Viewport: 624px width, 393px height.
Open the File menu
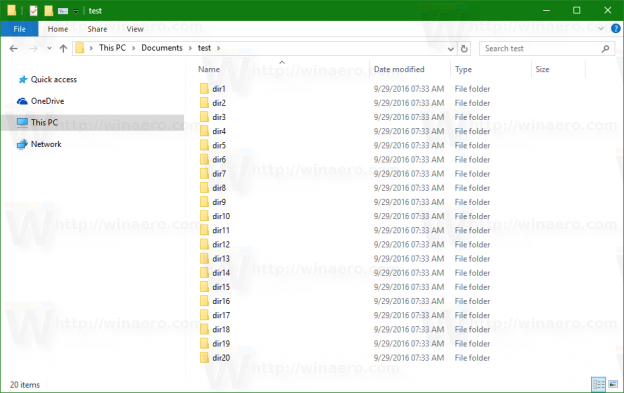click(20, 29)
